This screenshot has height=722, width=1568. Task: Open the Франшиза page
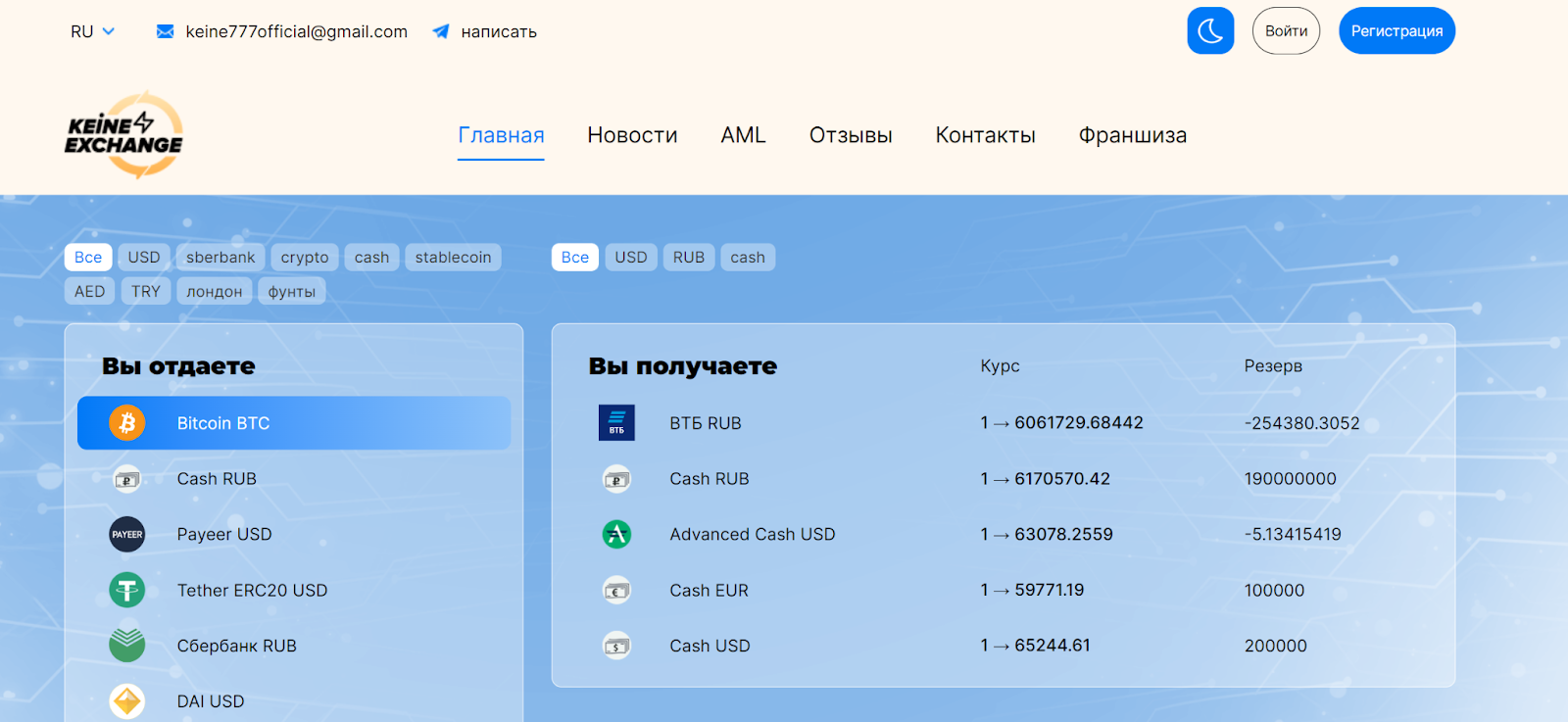(x=1133, y=135)
